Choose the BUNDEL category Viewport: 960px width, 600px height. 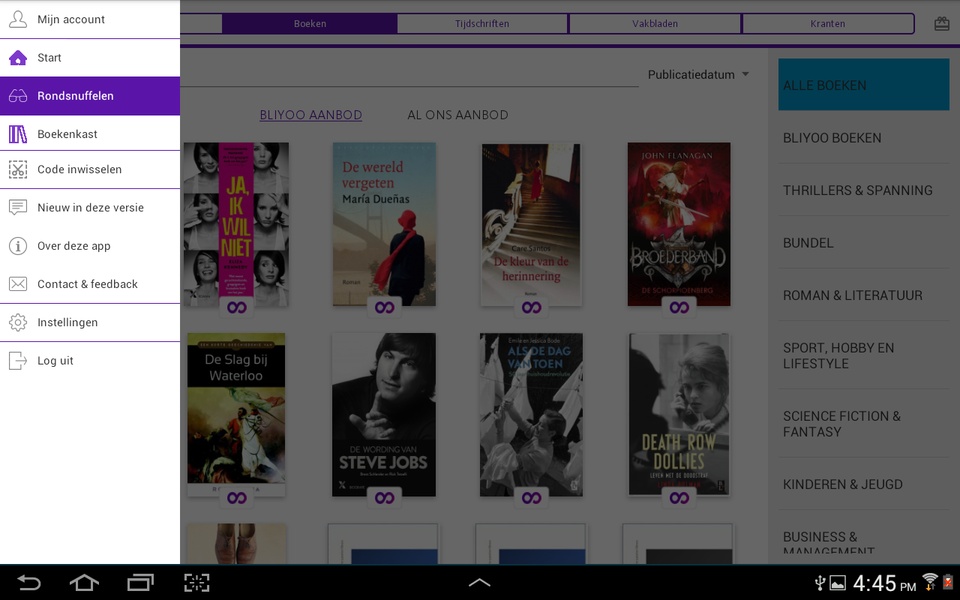[x=864, y=243]
